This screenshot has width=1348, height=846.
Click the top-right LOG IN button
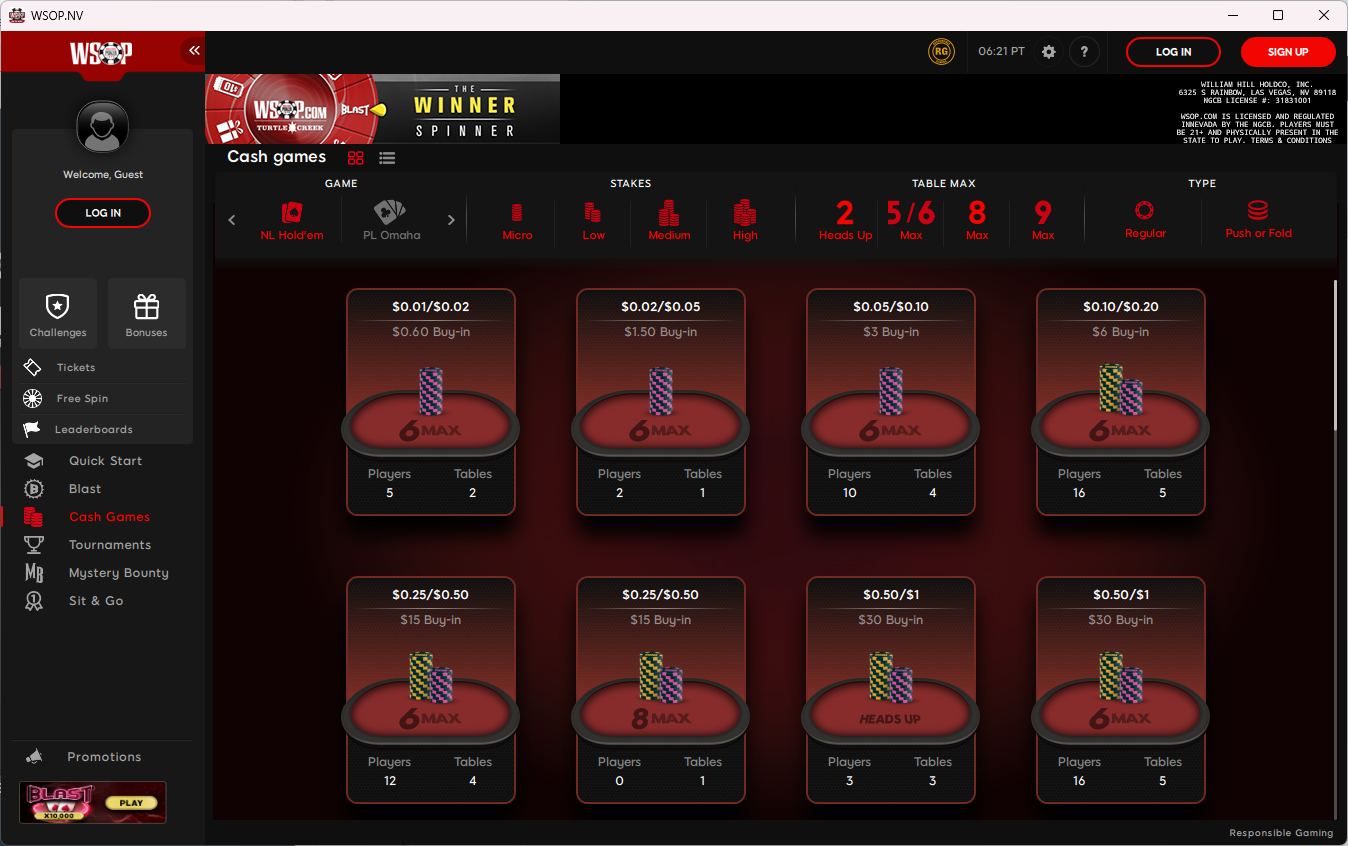1173,52
